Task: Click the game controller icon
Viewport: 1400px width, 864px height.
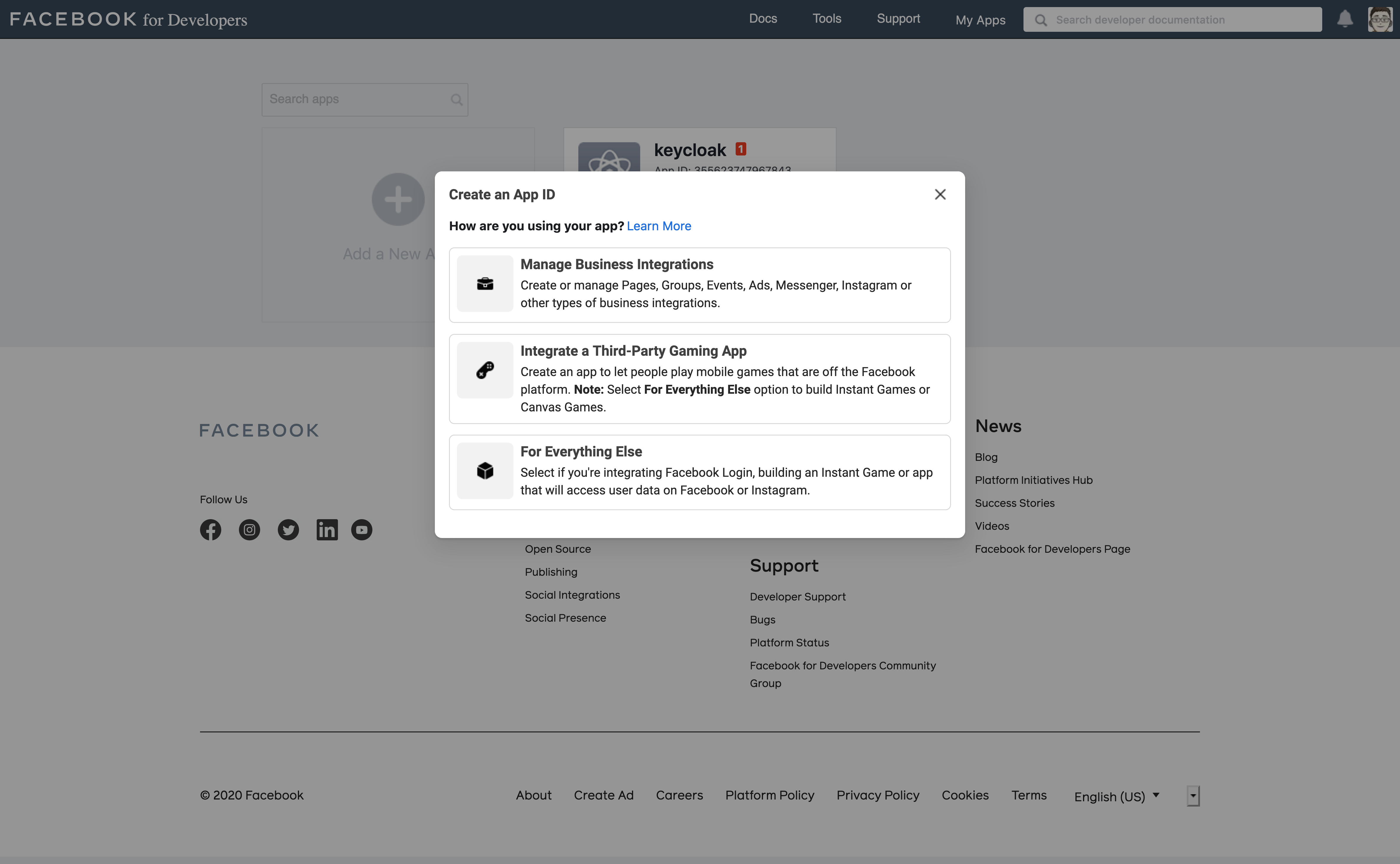Action: click(x=485, y=370)
